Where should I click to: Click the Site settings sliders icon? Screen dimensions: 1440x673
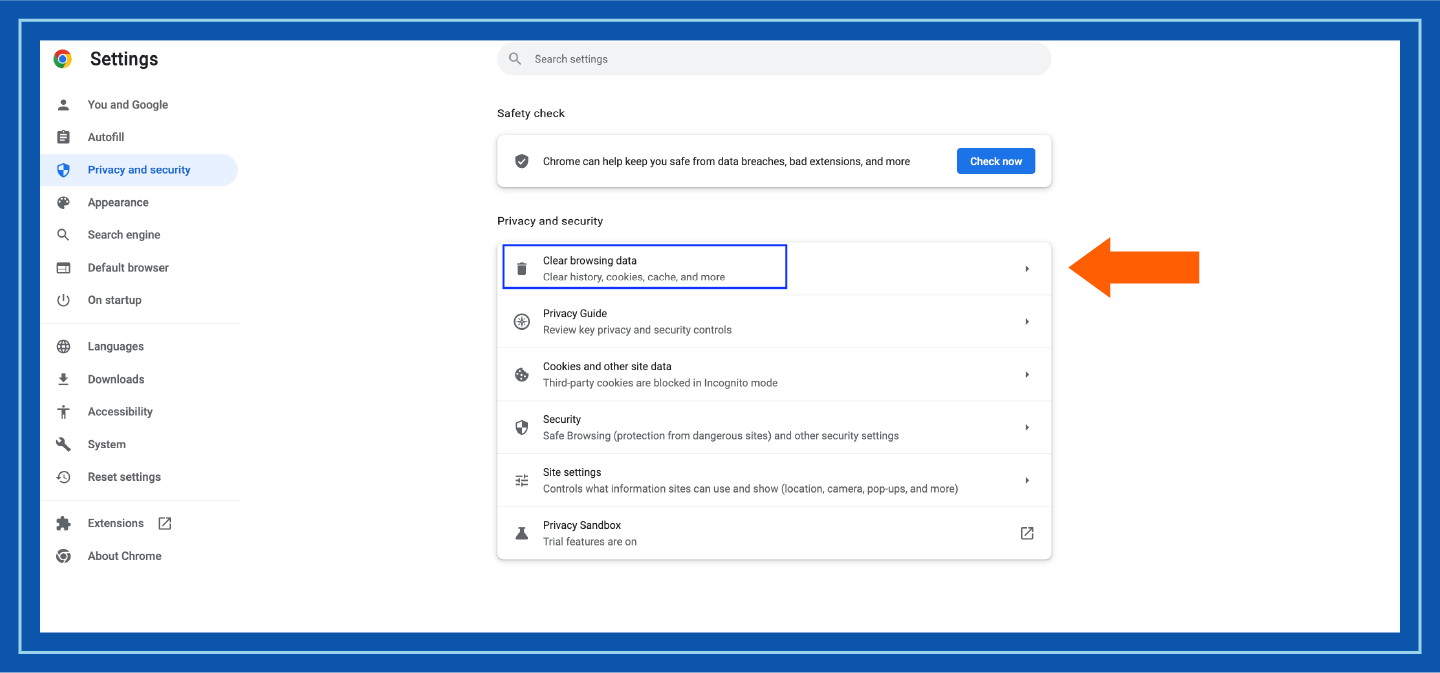pyautogui.click(x=521, y=479)
